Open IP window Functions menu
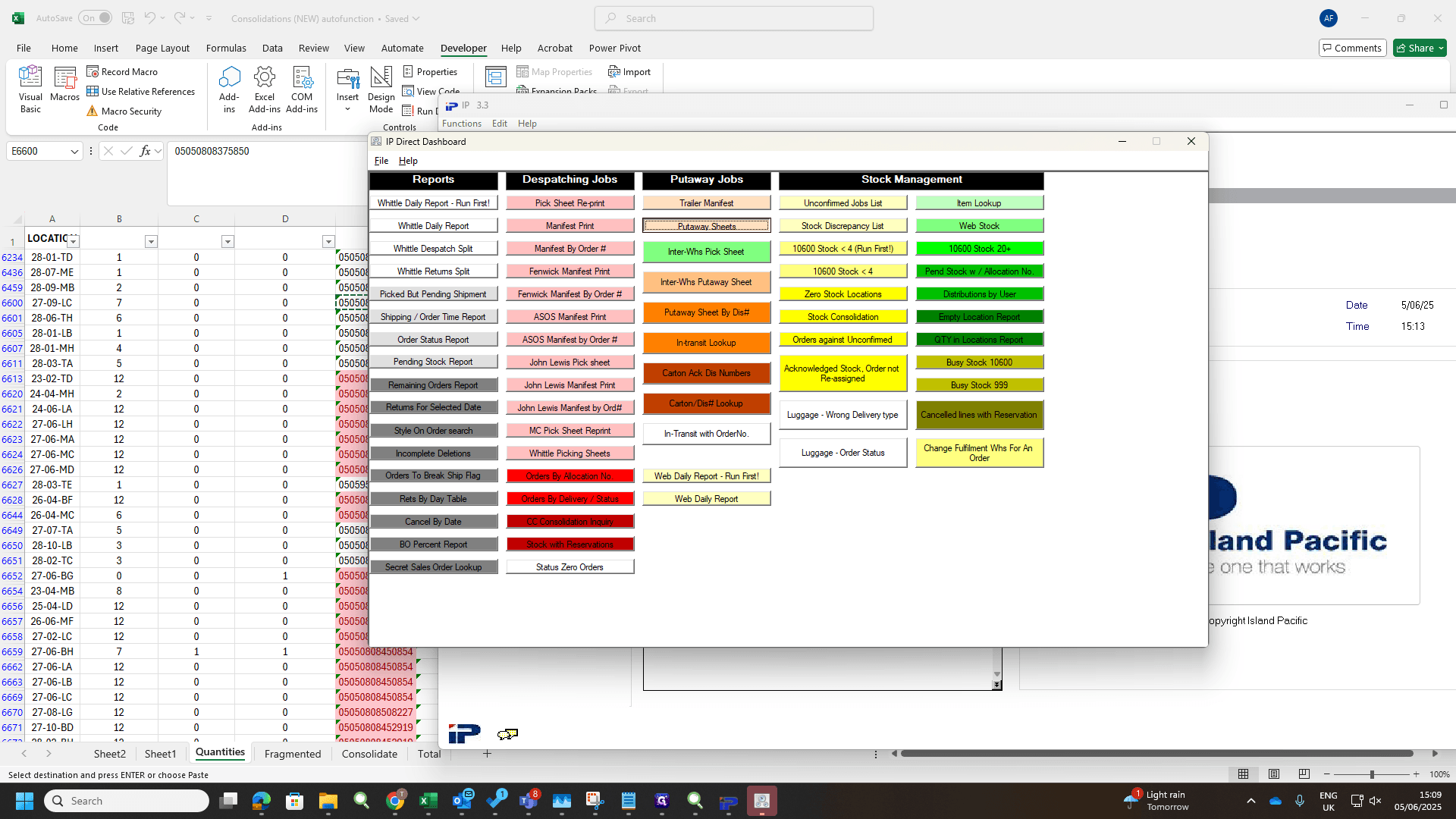The height and width of the screenshot is (819, 1456). pos(461,124)
